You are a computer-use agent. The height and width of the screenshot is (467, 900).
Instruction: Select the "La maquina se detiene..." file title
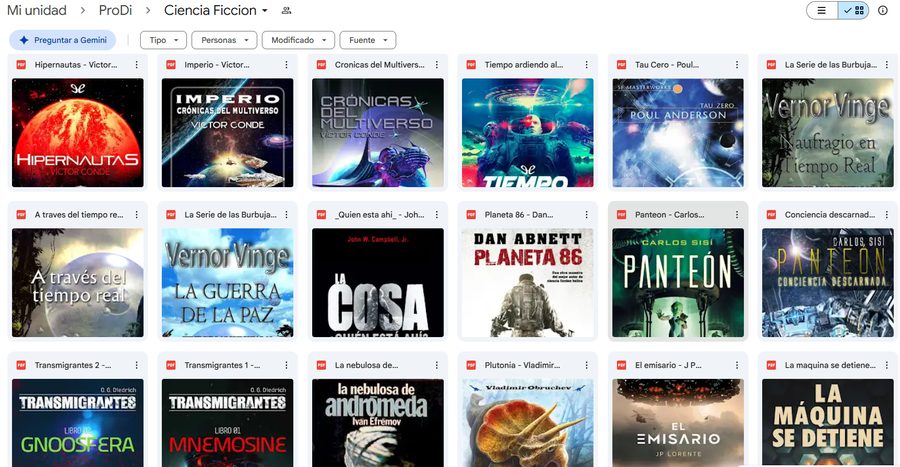click(830, 365)
